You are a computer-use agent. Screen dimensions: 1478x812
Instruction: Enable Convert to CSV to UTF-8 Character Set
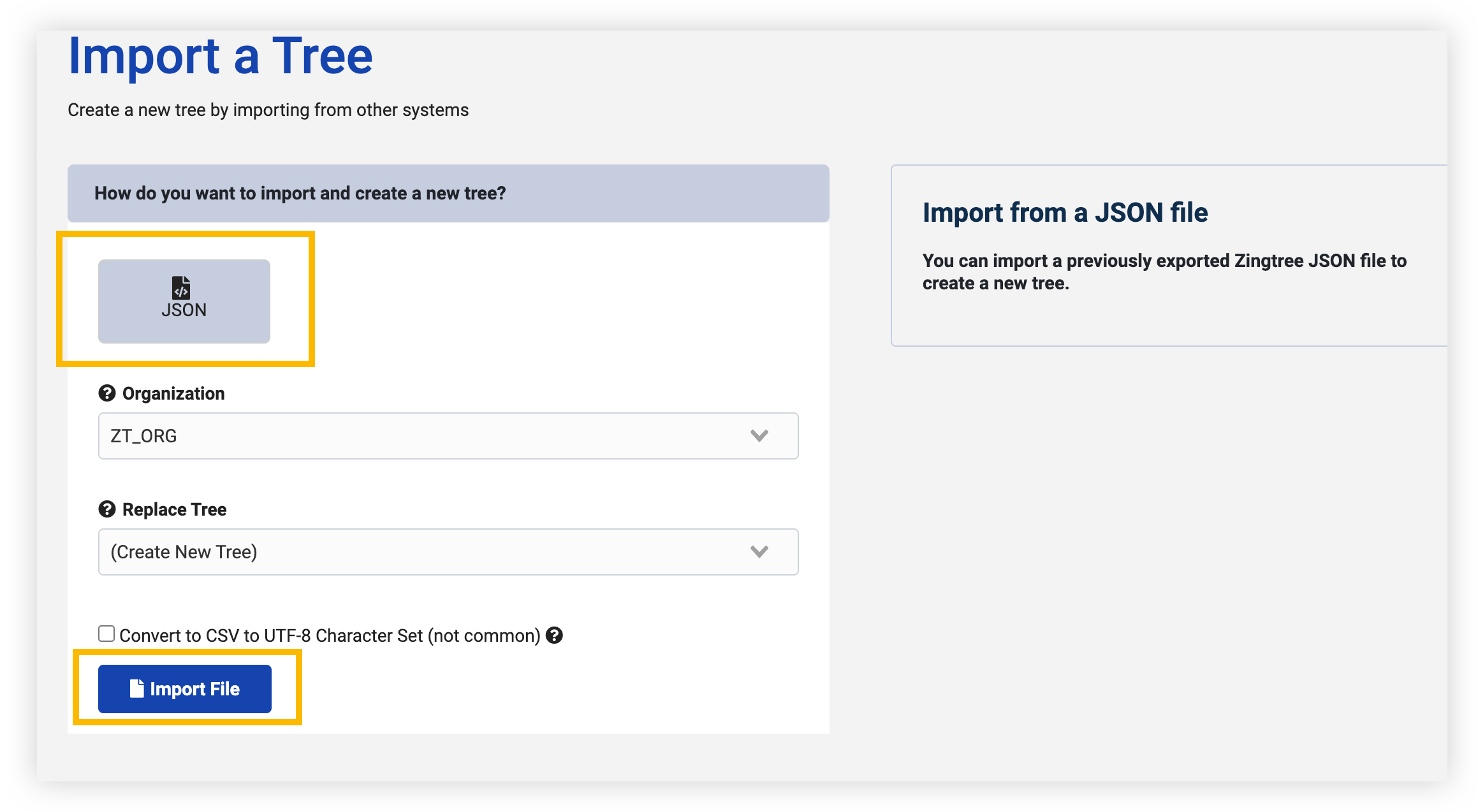pyautogui.click(x=105, y=633)
